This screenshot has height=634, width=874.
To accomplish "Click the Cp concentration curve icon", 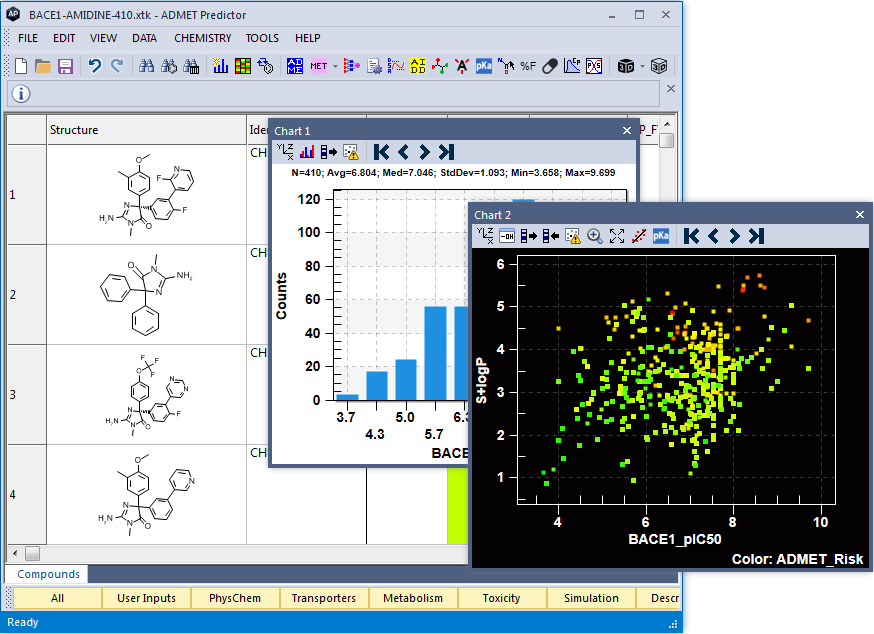I will point(572,66).
